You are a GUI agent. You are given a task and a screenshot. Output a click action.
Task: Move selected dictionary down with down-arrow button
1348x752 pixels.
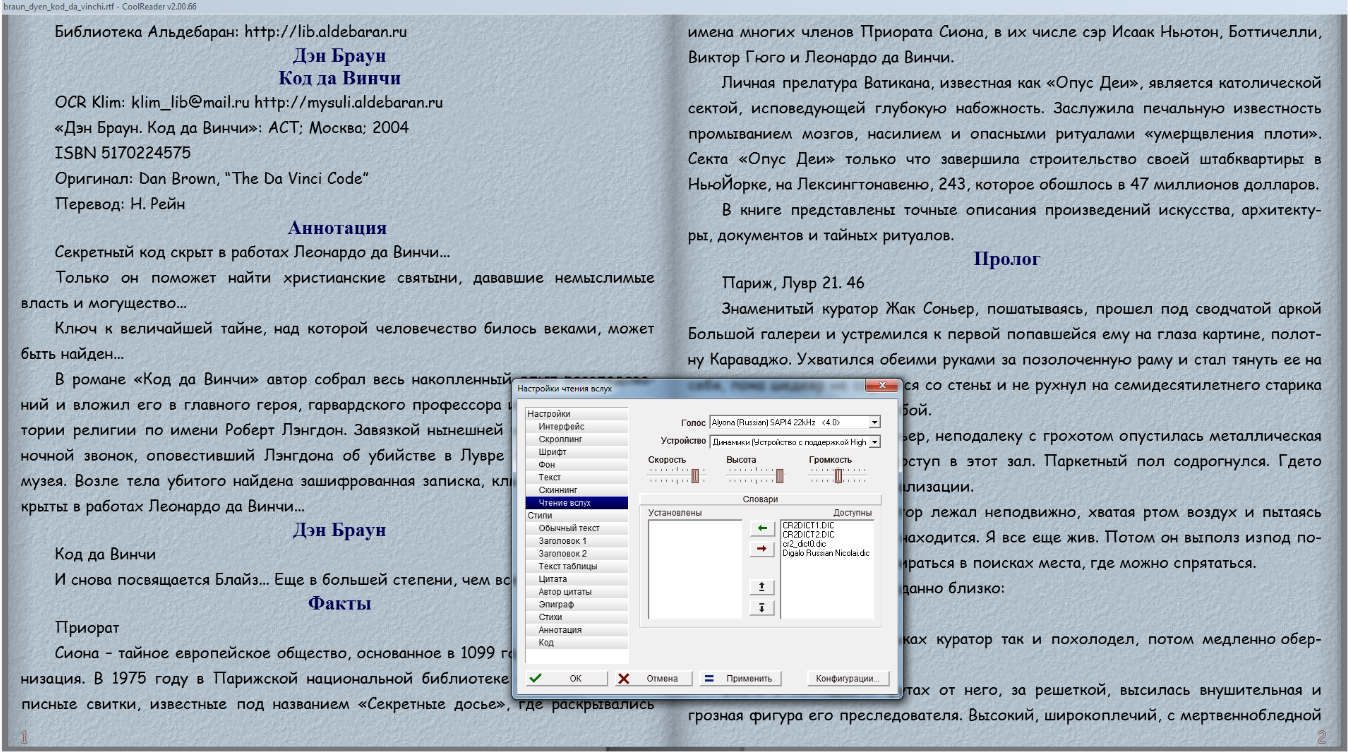pyautogui.click(x=762, y=607)
